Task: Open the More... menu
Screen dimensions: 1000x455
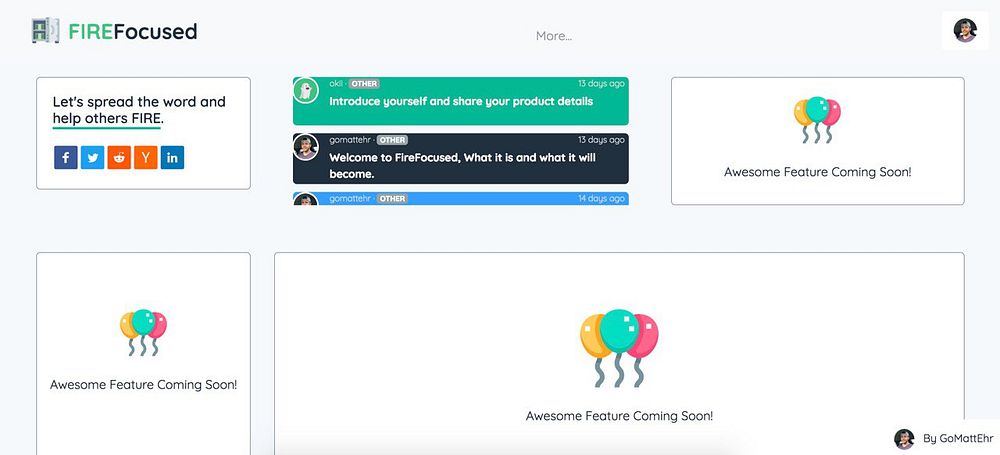Action: (554, 36)
